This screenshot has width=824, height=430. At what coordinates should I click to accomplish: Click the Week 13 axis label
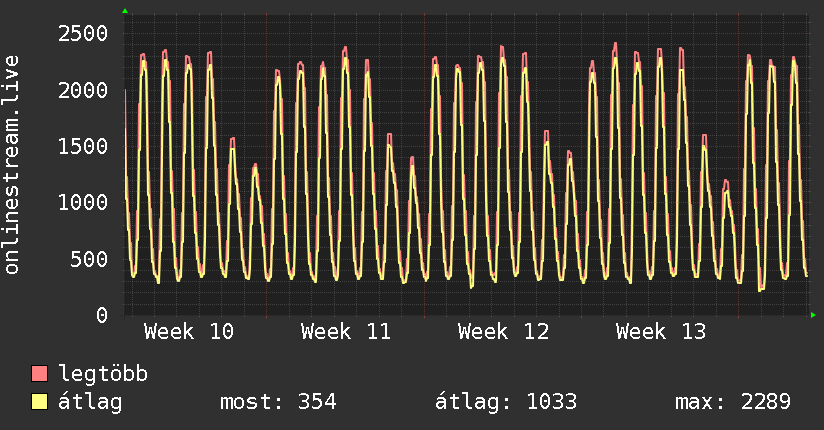point(661,332)
